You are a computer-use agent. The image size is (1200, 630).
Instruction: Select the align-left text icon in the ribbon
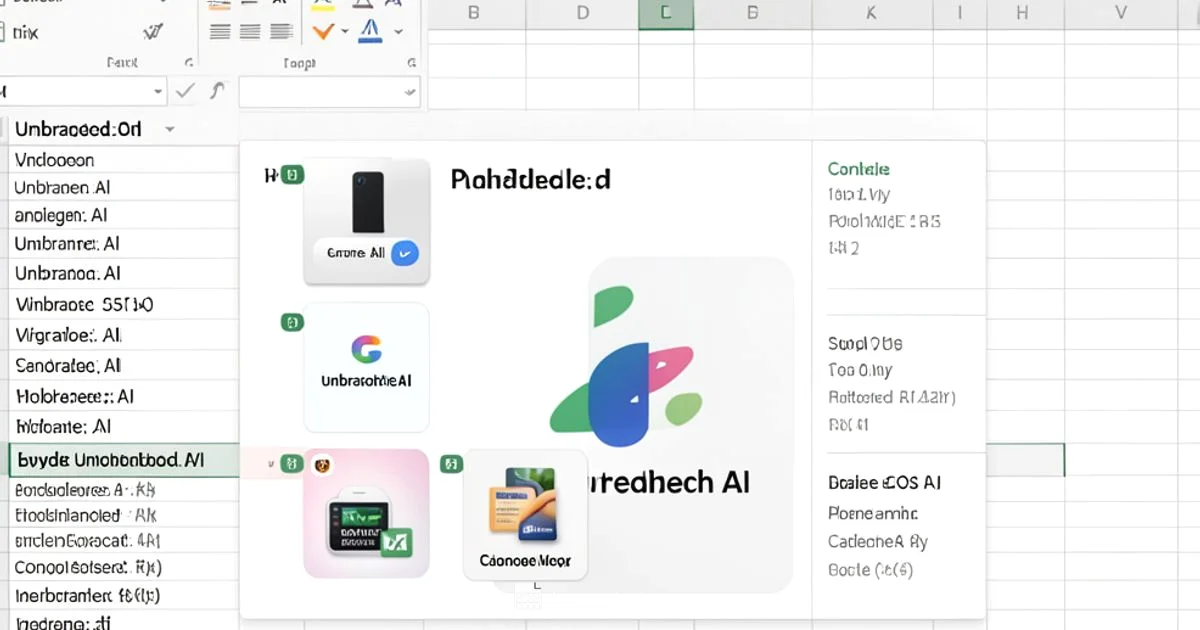[219, 30]
